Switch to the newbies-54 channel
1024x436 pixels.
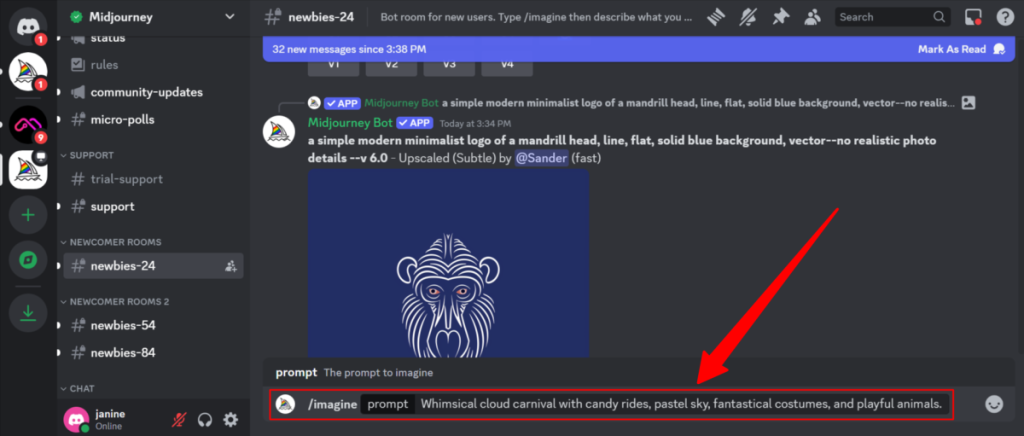click(122, 325)
